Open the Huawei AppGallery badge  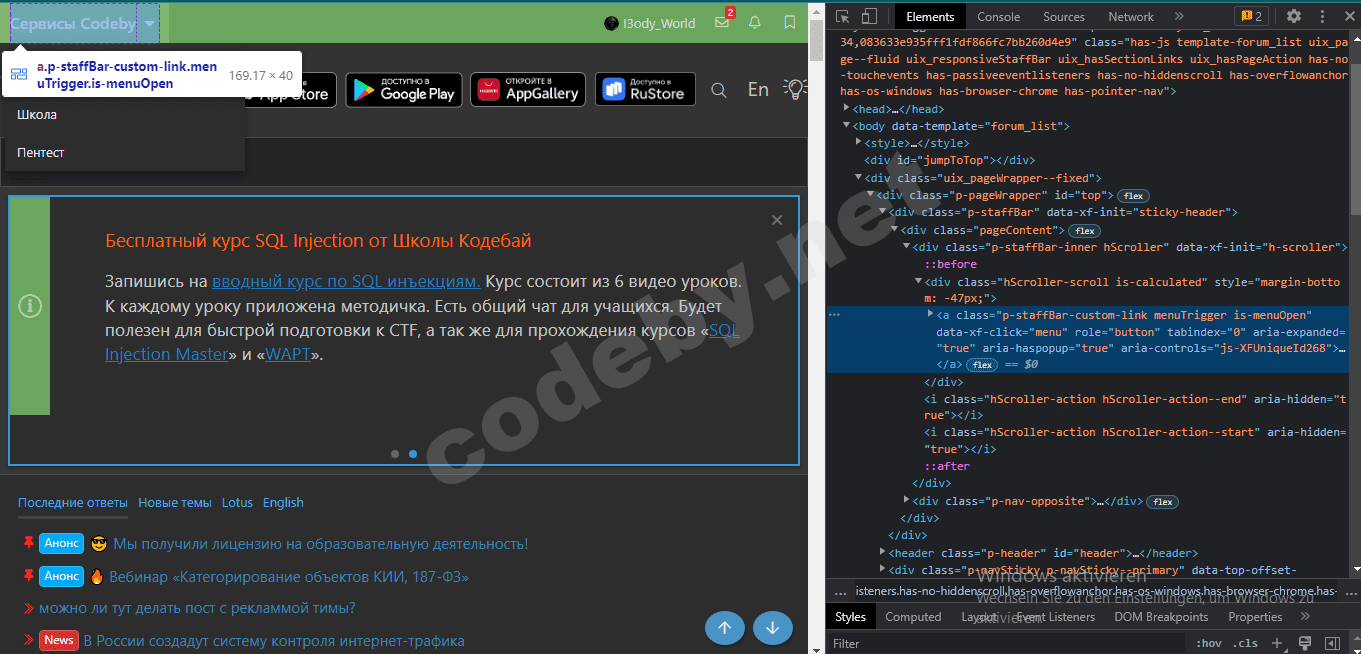(x=529, y=90)
